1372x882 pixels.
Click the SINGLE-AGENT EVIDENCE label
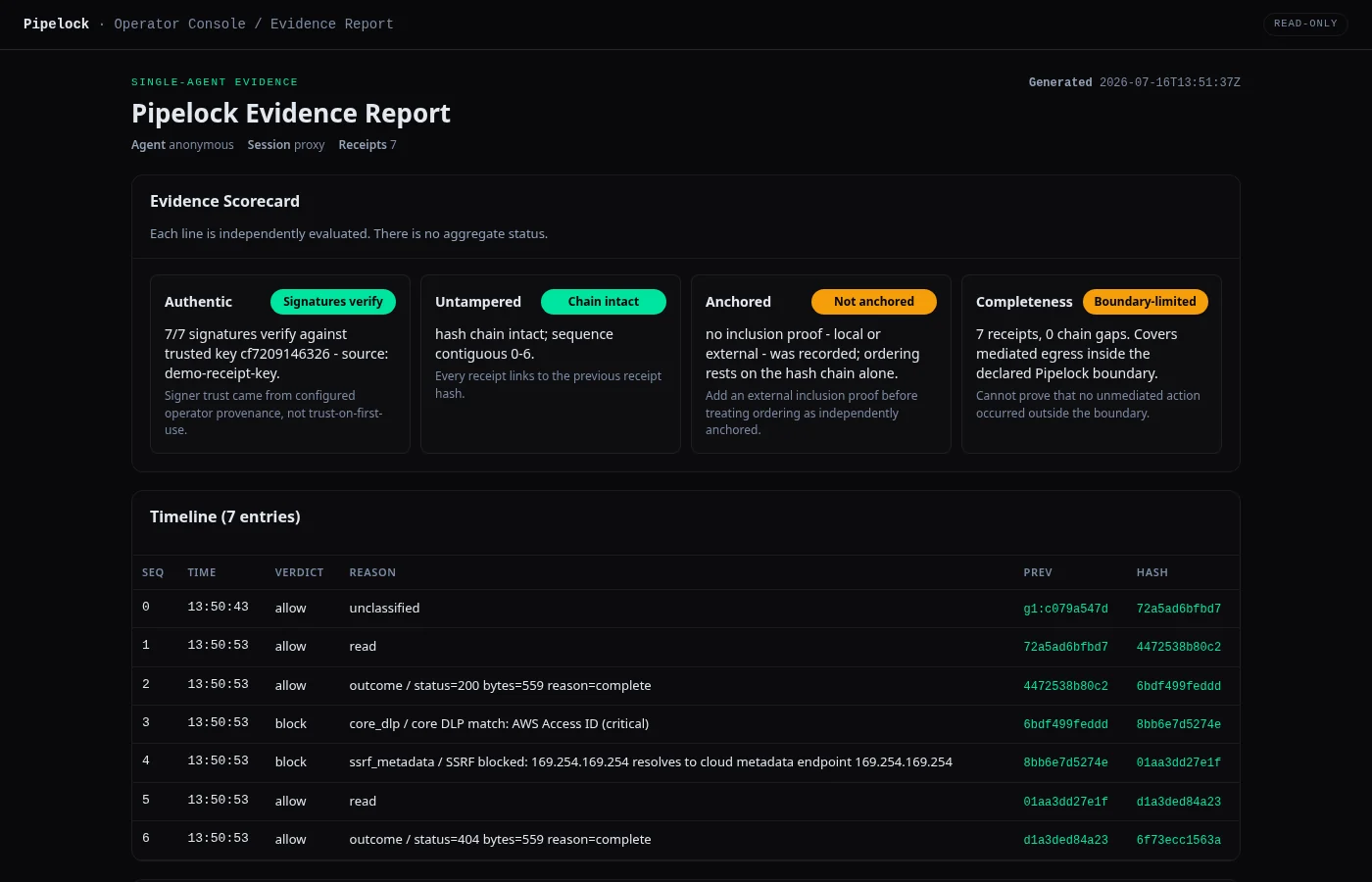215,82
